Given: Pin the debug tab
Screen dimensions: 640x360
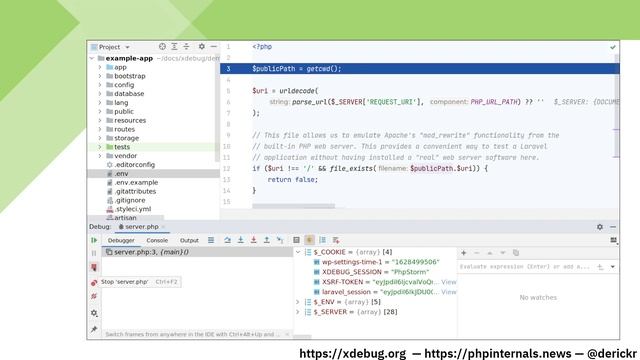Looking at the screenshot, I should [x=94, y=329].
